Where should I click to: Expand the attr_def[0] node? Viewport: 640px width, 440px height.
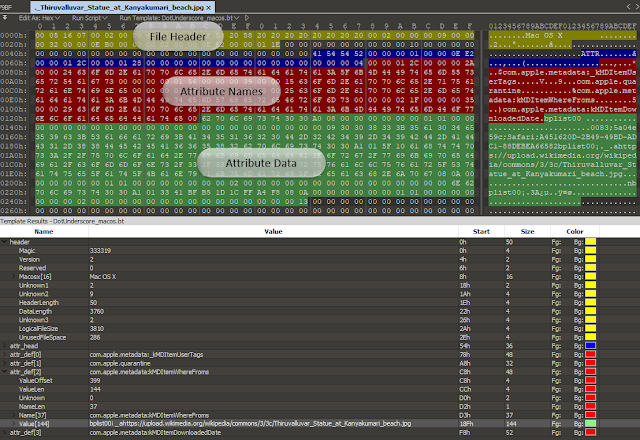pos(4,354)
